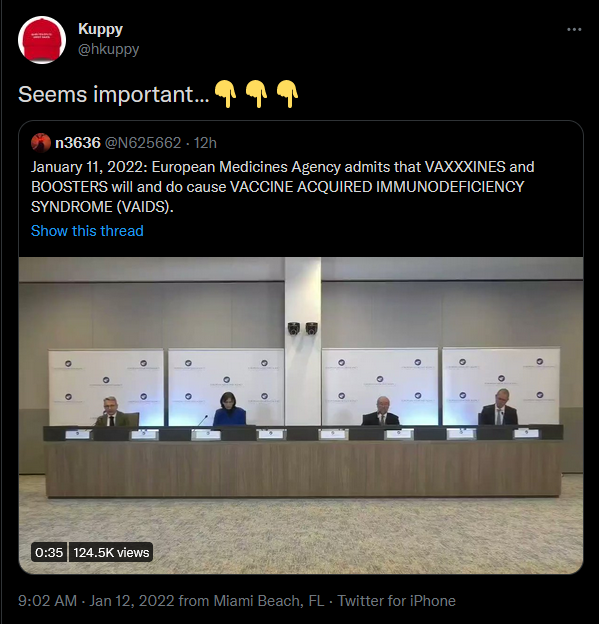Open the @hkuppy handle link

[108, 49]
